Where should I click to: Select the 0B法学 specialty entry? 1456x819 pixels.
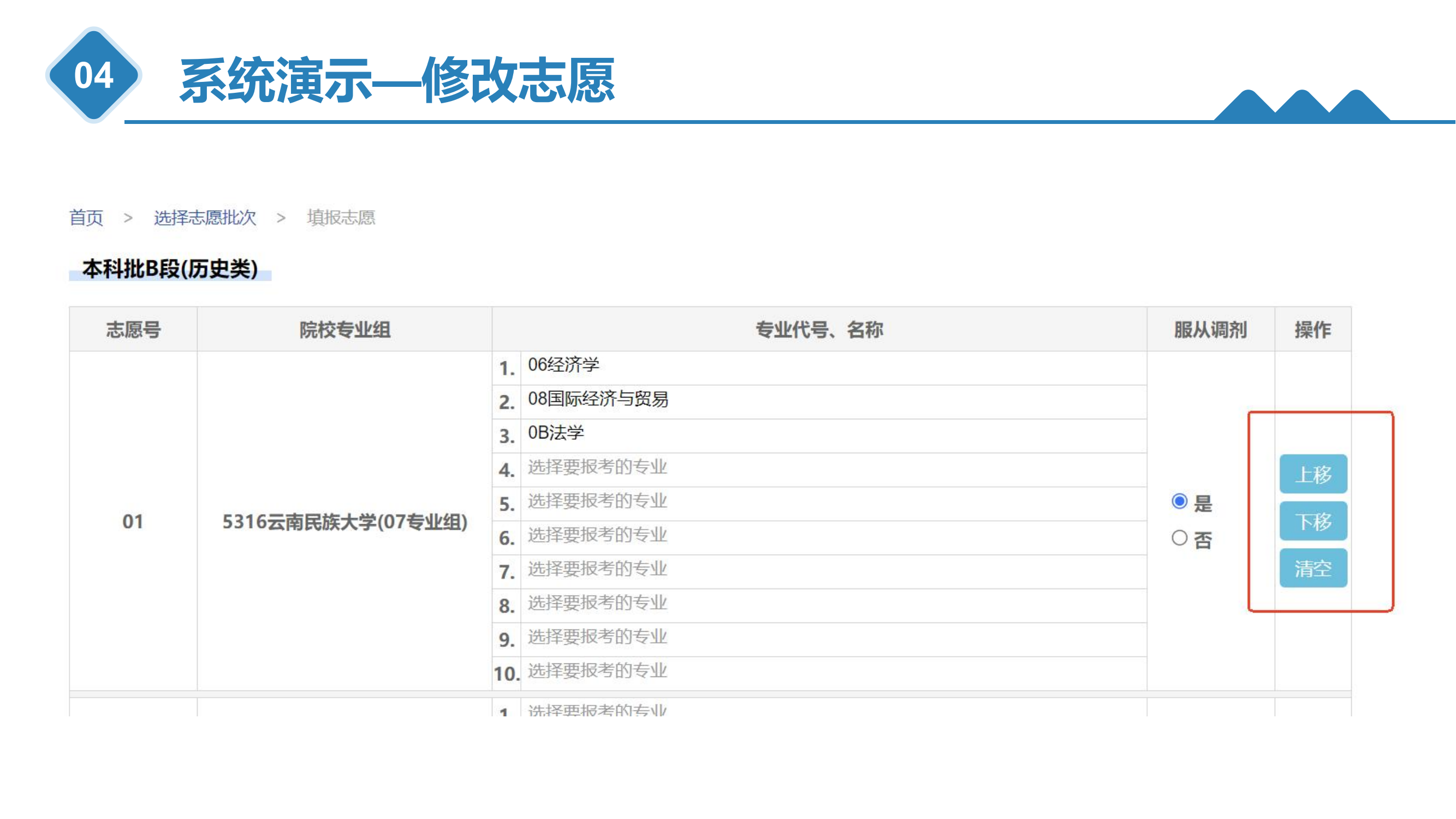click(556, 433)
